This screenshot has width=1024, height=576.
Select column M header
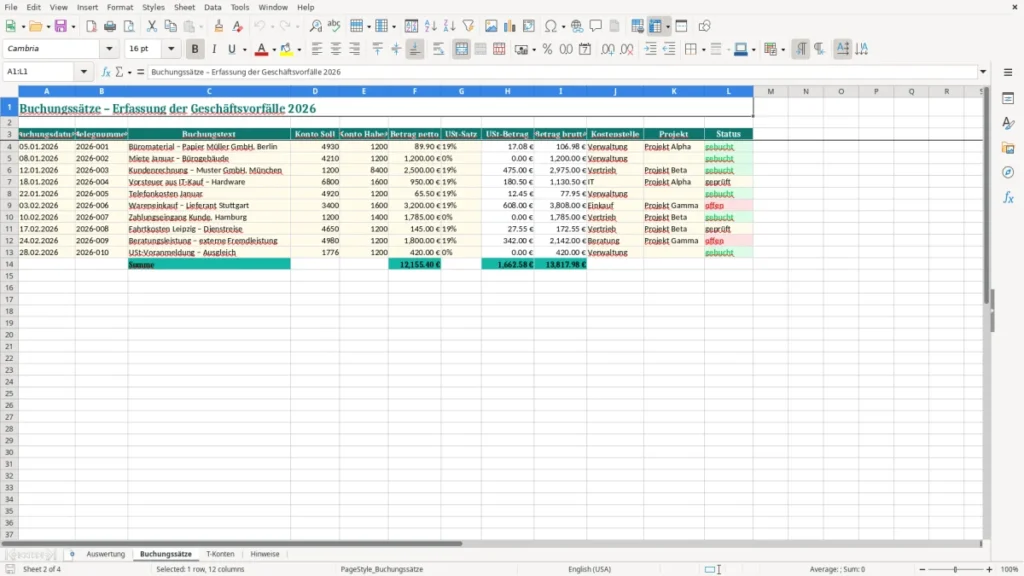[771, 91]
